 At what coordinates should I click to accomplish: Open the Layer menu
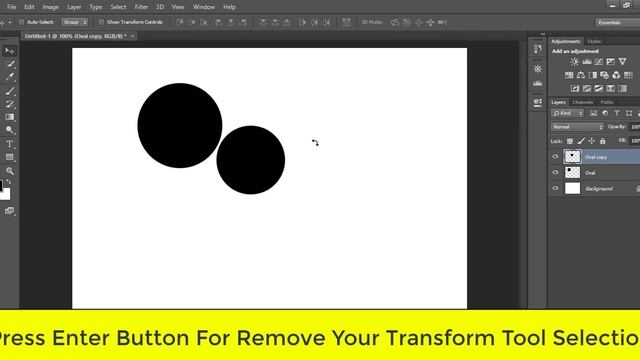tap(74, 7)
